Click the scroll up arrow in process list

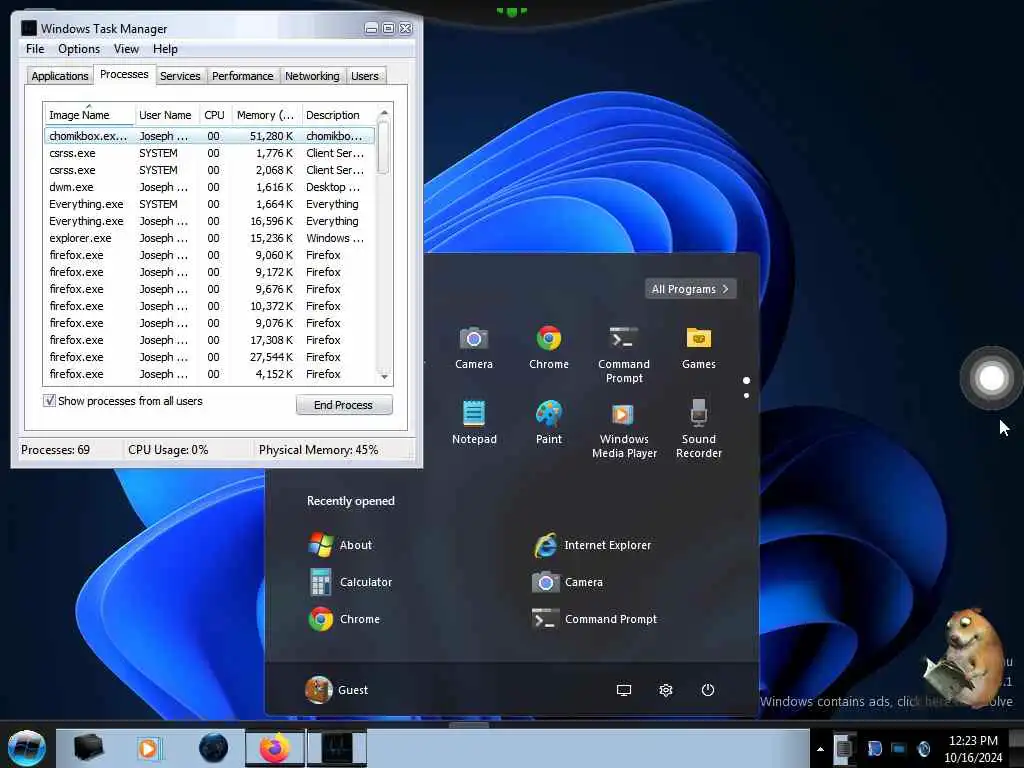point(384,113)
